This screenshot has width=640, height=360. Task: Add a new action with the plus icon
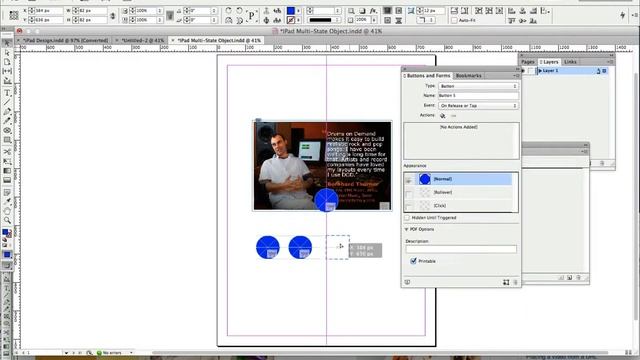442,116
